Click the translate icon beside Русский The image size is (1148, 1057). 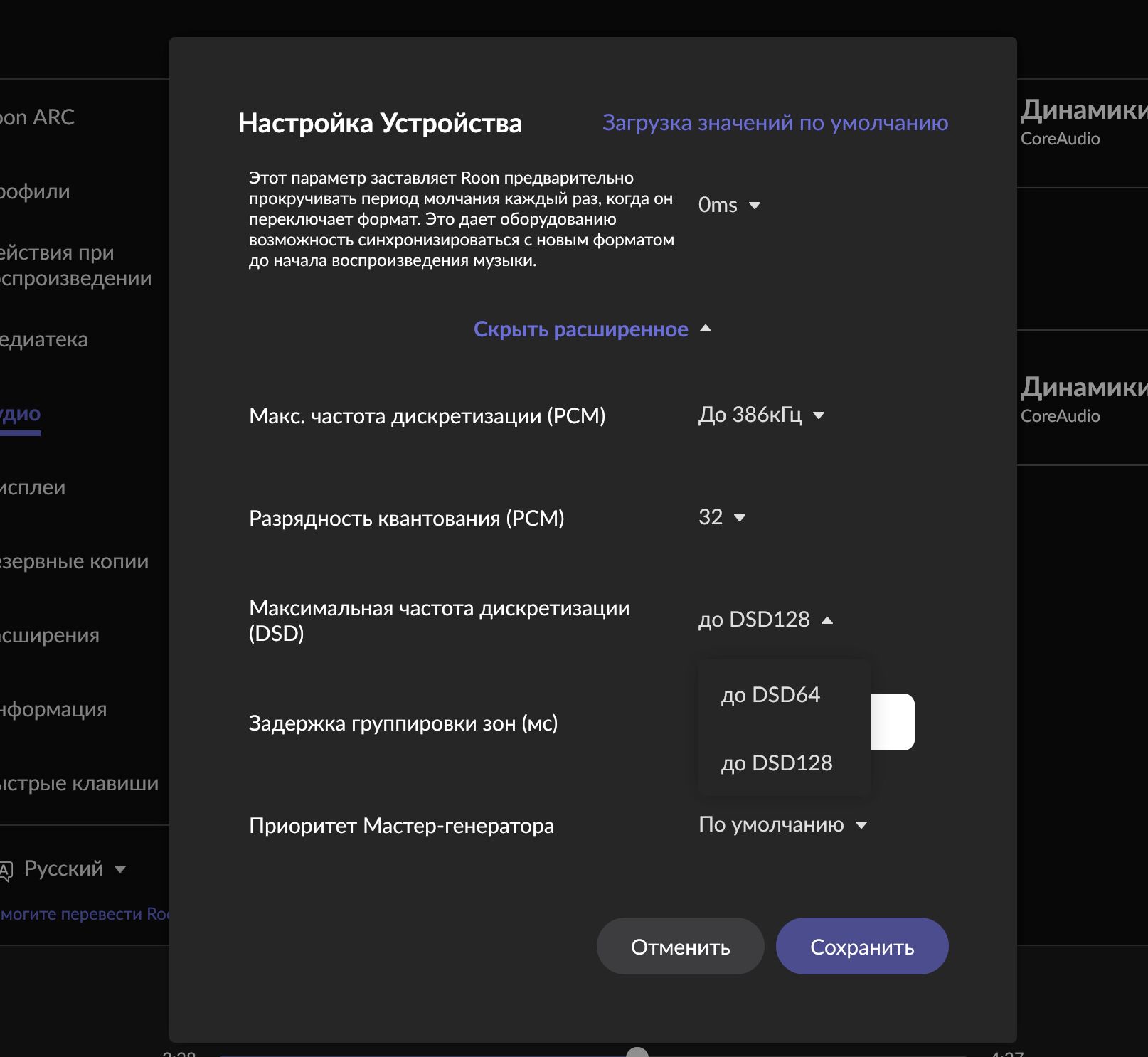pos(6,870)
